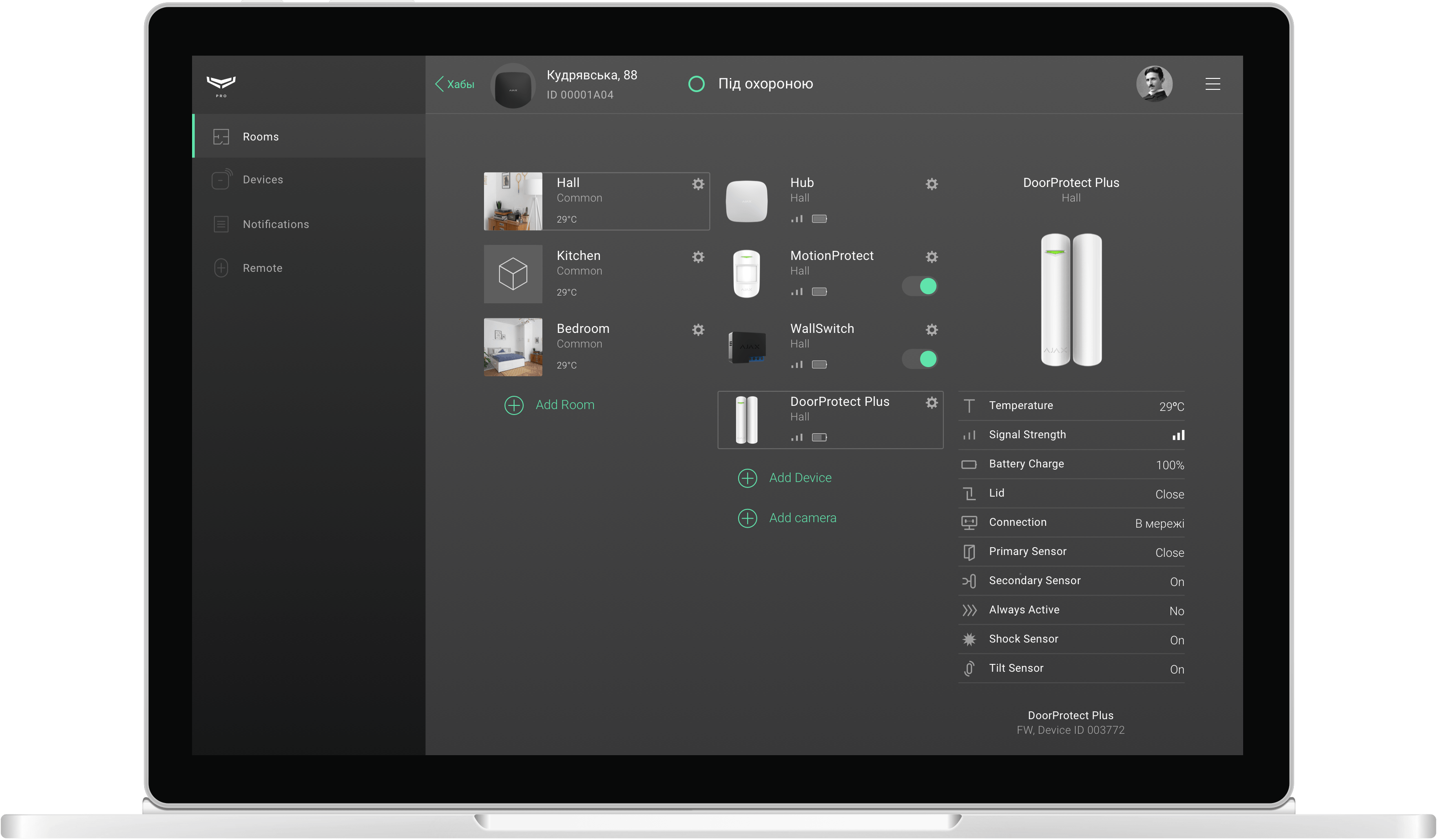Open Kitchen room settings gear
Image resolution: width=1437 pixels, height=840 pixels.
698,257
